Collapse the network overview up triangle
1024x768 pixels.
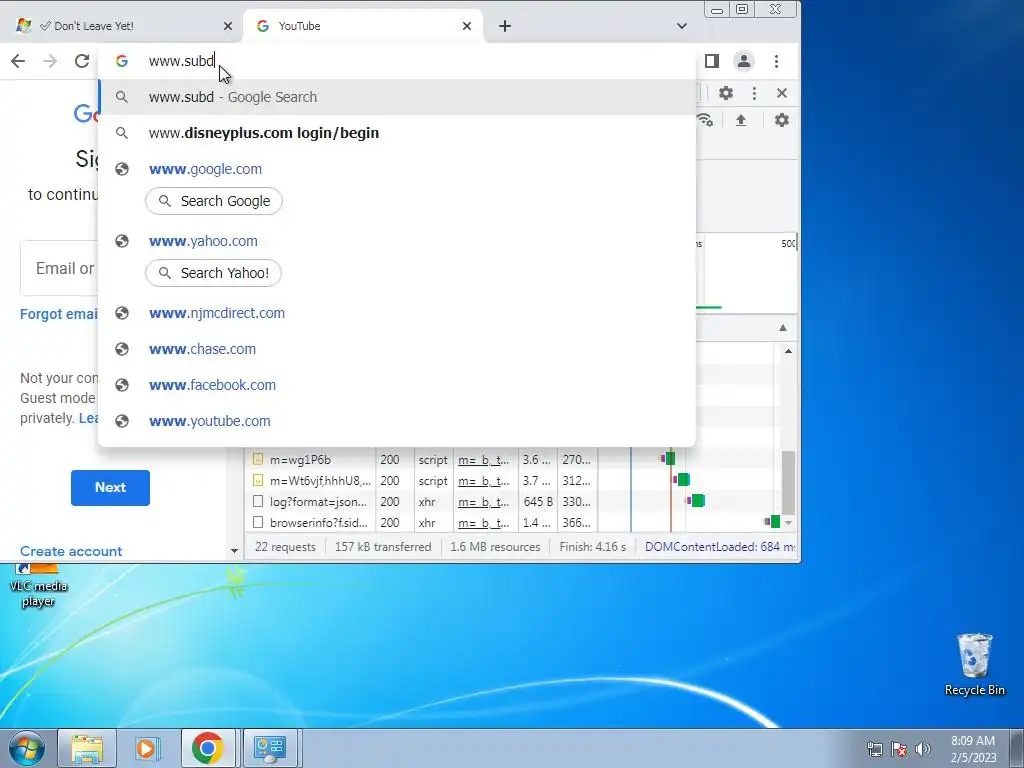[x=783, y=328]
